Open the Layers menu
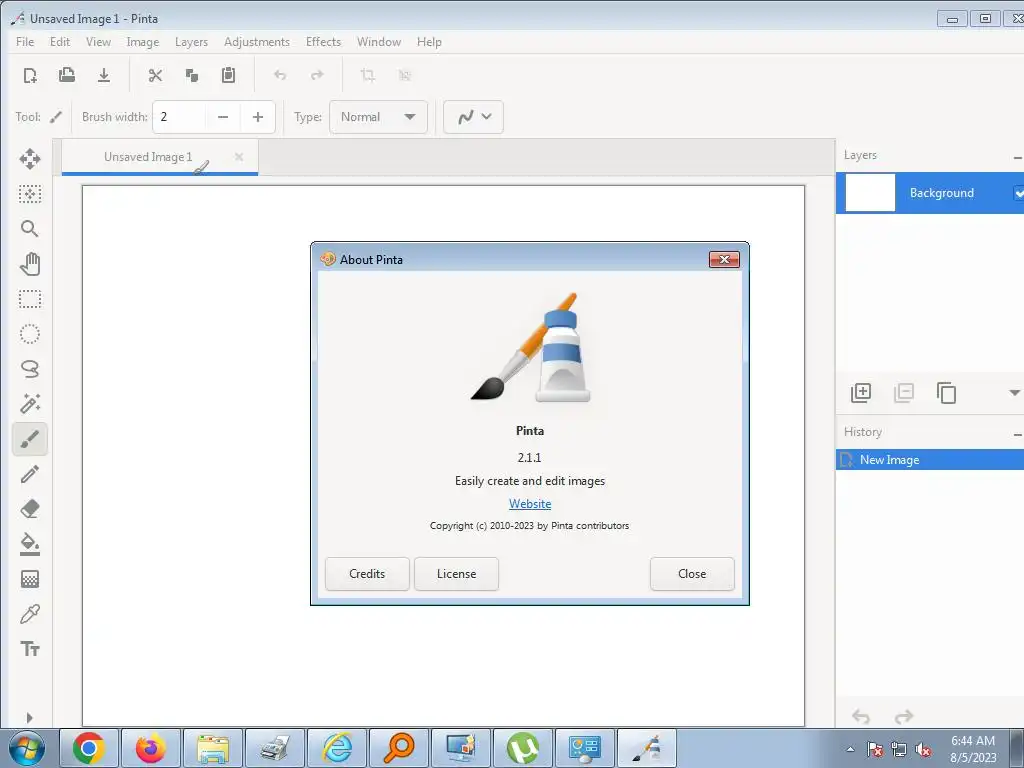 click(x=191, y=42)
